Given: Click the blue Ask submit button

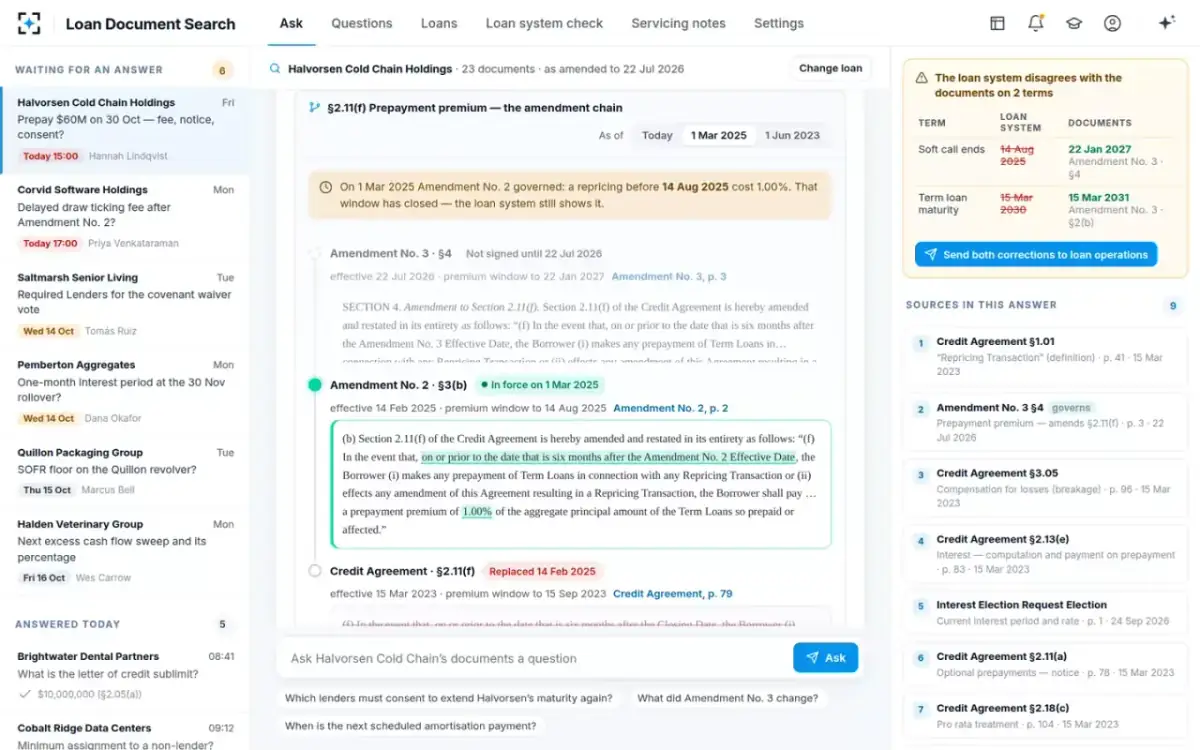Looking at the screenshot, I should (x=826, y=657).
